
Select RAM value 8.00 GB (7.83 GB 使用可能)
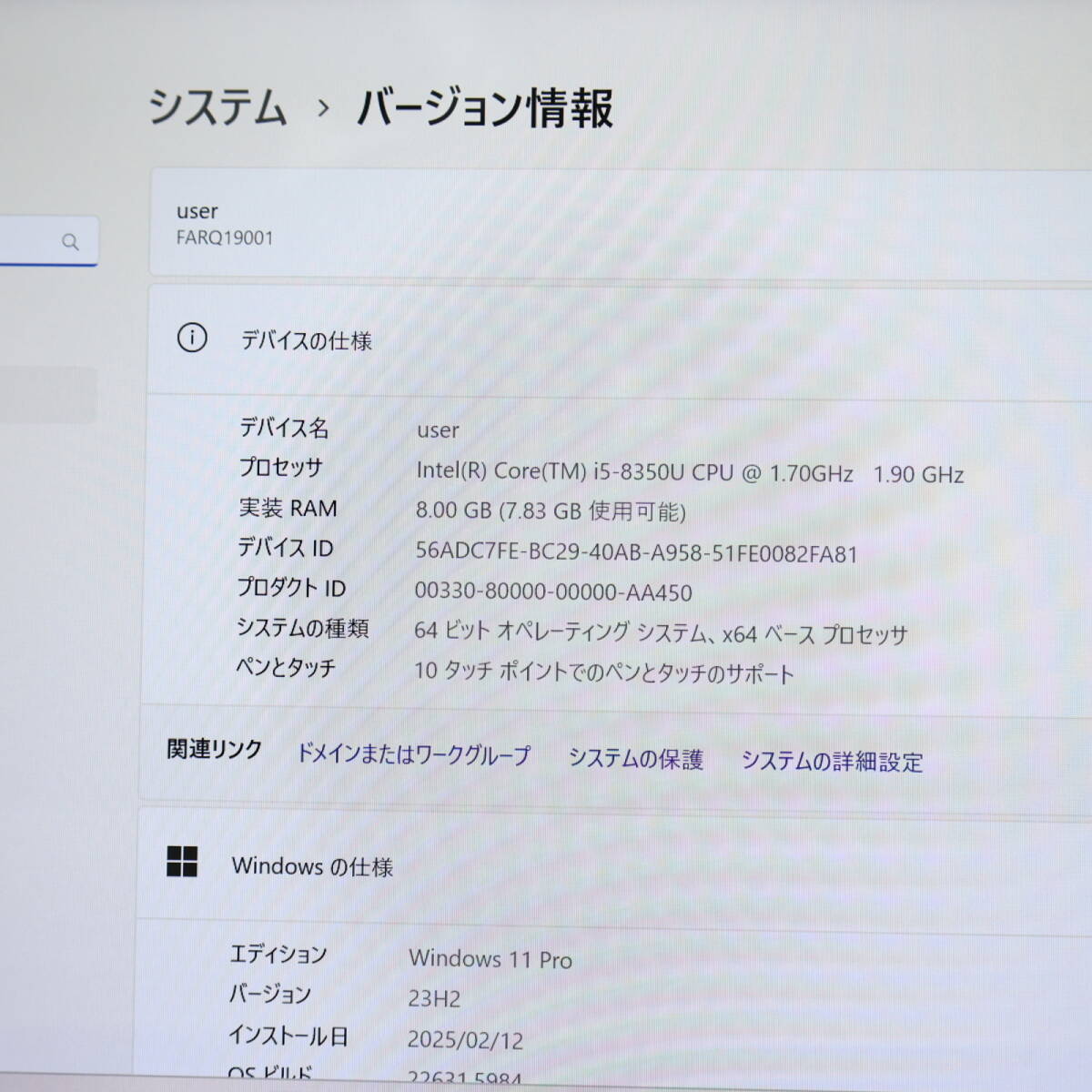[551, 511]
